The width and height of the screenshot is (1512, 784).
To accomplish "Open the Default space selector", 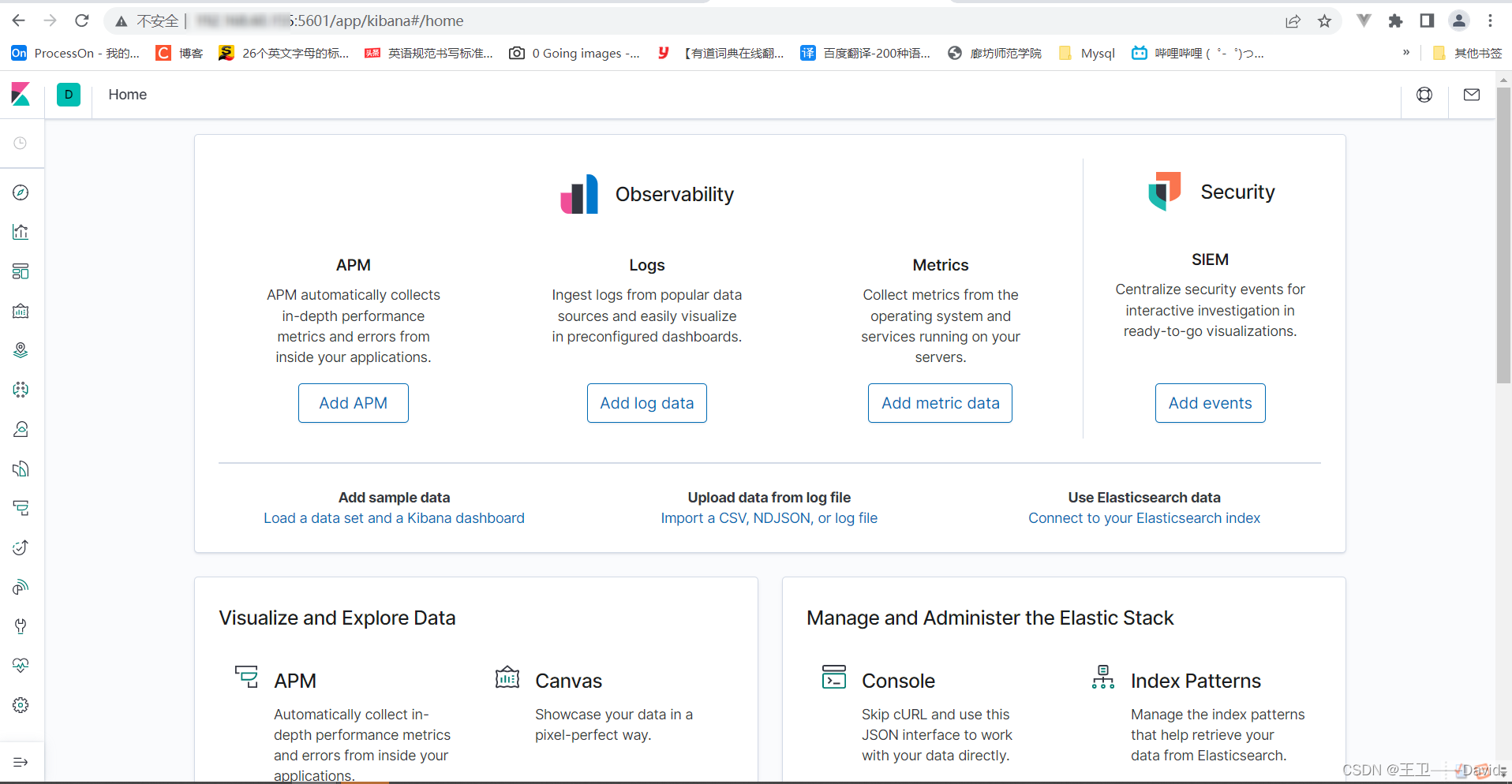I will coord(69,95).
